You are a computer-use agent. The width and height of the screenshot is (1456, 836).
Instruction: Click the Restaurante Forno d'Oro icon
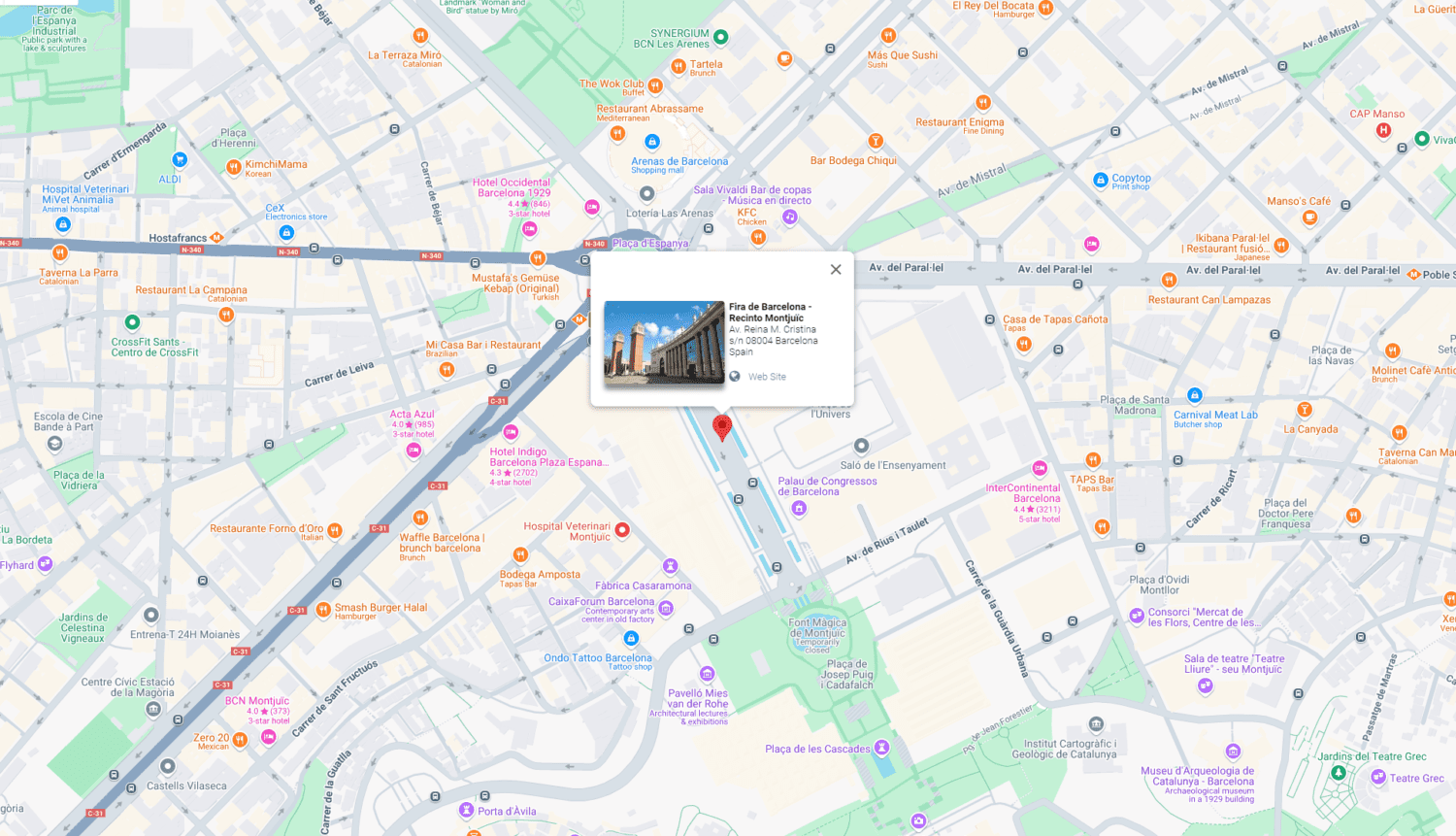tap(335, 530)
